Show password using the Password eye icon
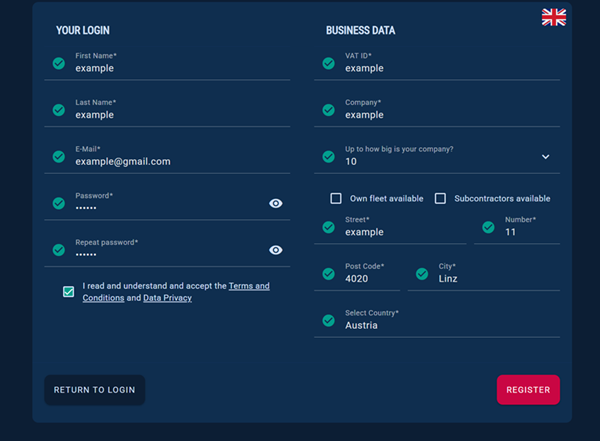600x441 pixels. point(276,203)
